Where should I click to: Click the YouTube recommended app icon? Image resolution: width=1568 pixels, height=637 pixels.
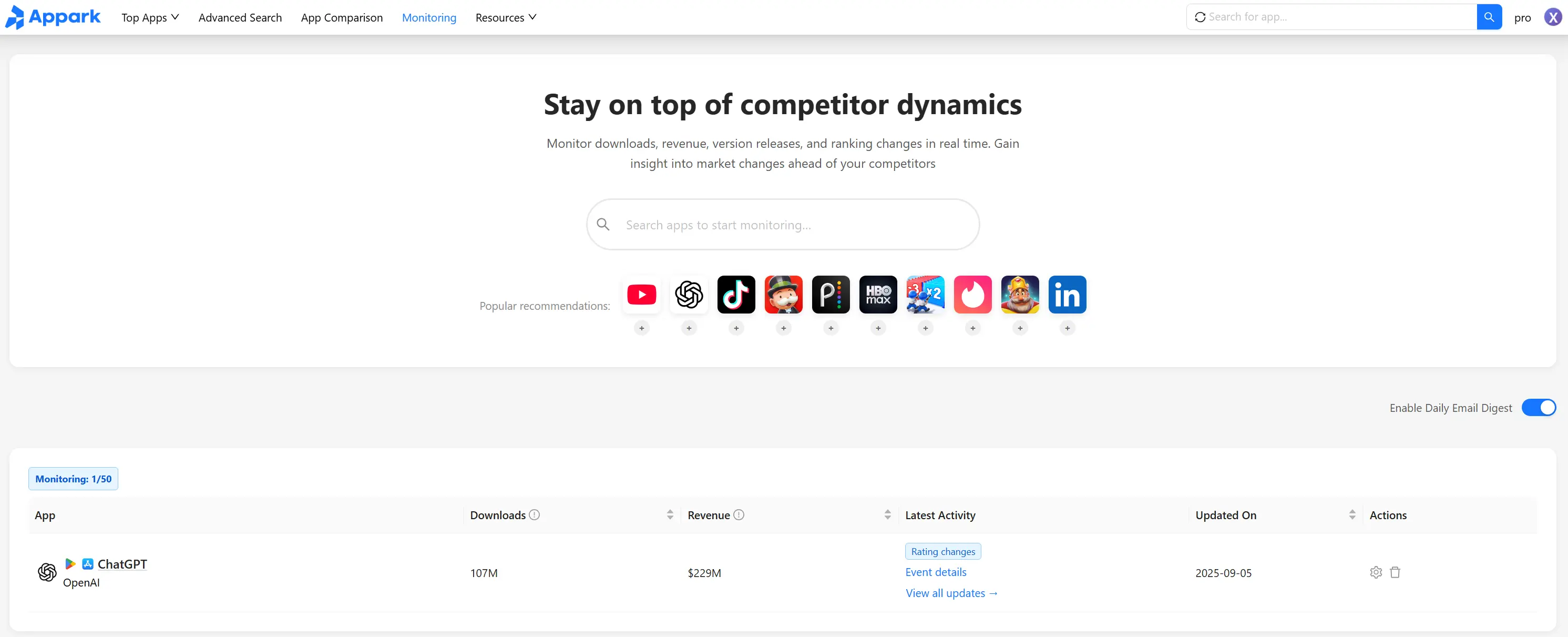point(642,295)
